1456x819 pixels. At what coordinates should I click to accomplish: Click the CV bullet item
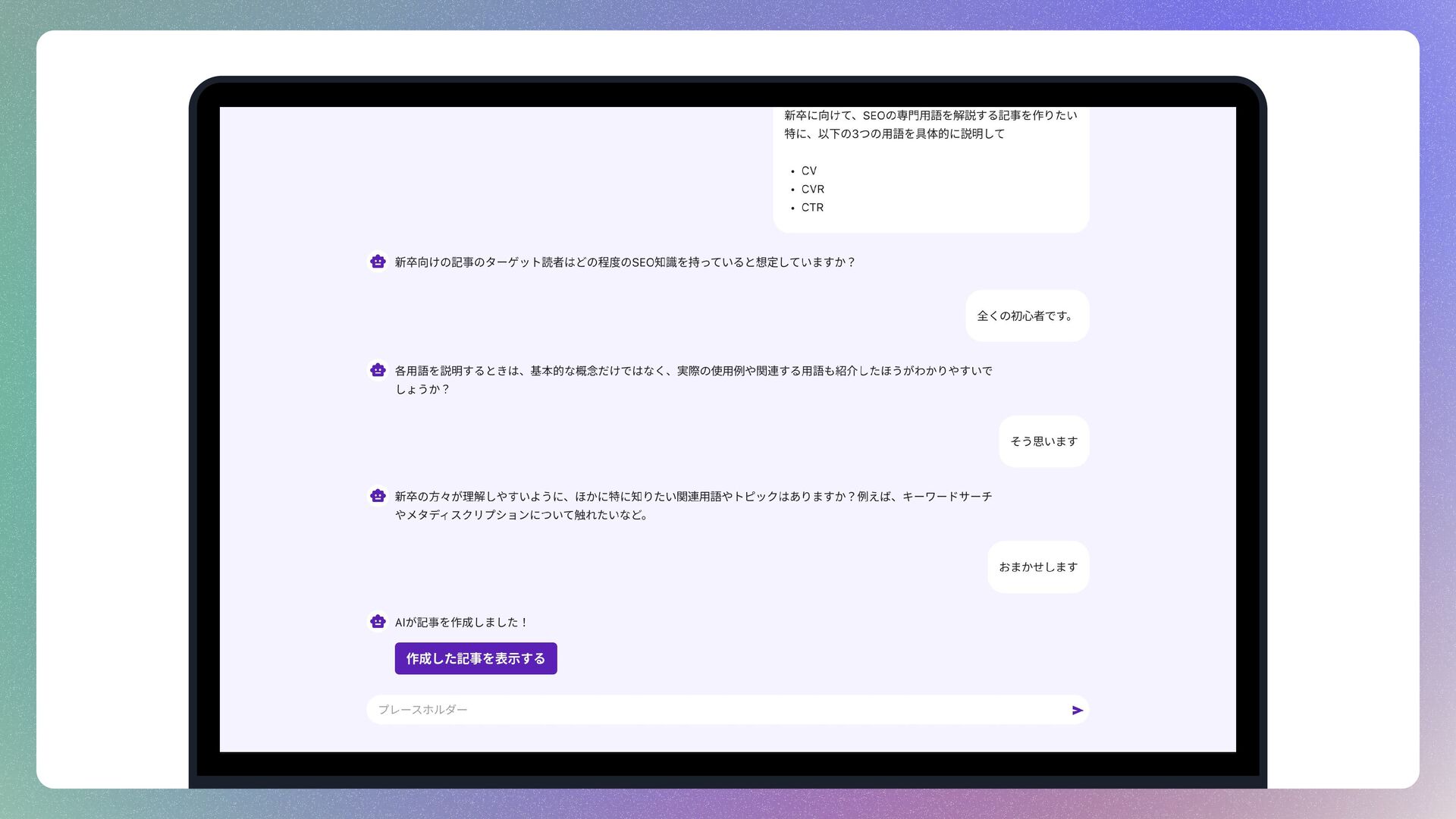click(x=808, y=171)
